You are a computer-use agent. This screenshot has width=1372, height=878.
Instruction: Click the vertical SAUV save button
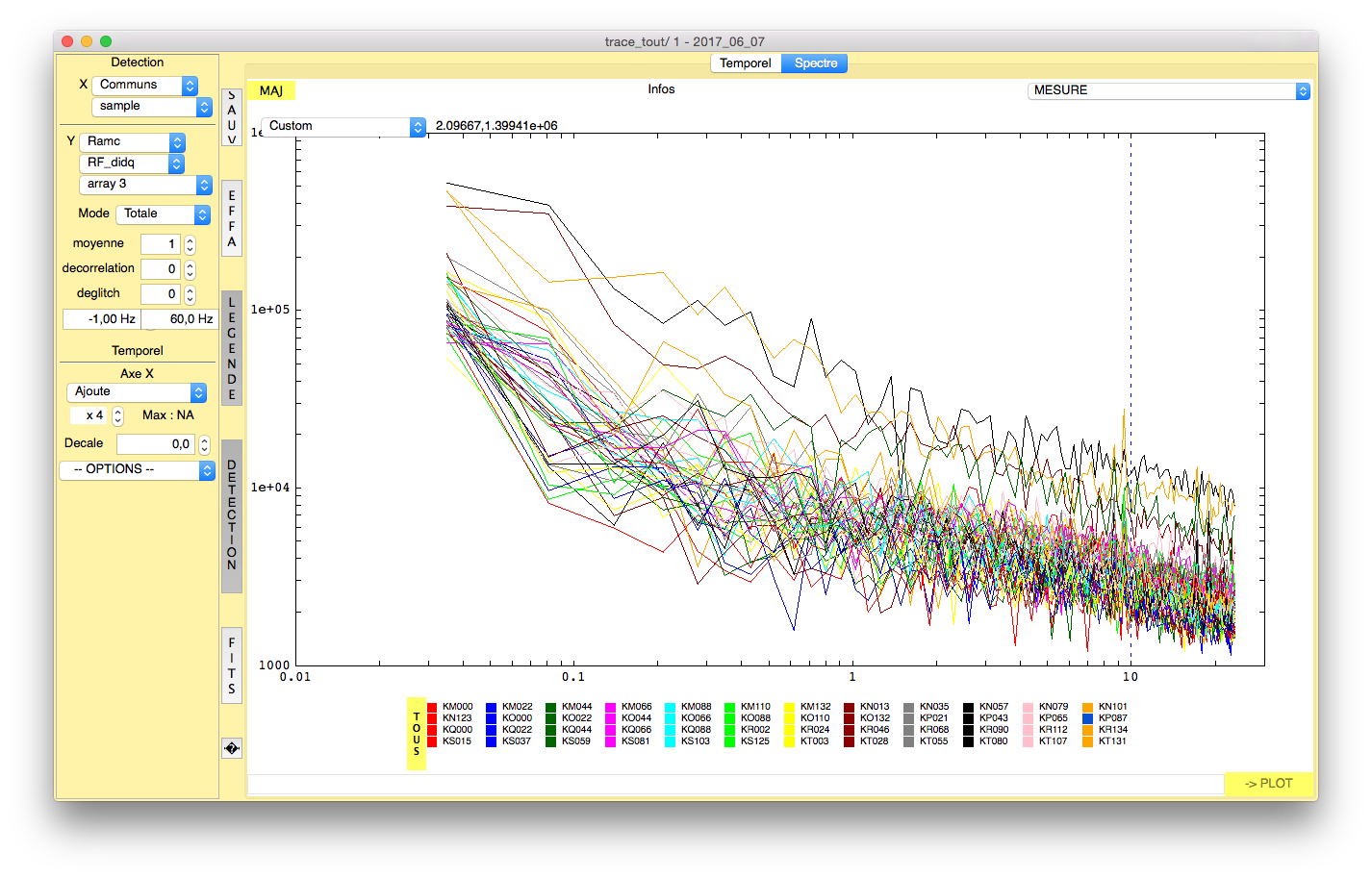point(231,117)
